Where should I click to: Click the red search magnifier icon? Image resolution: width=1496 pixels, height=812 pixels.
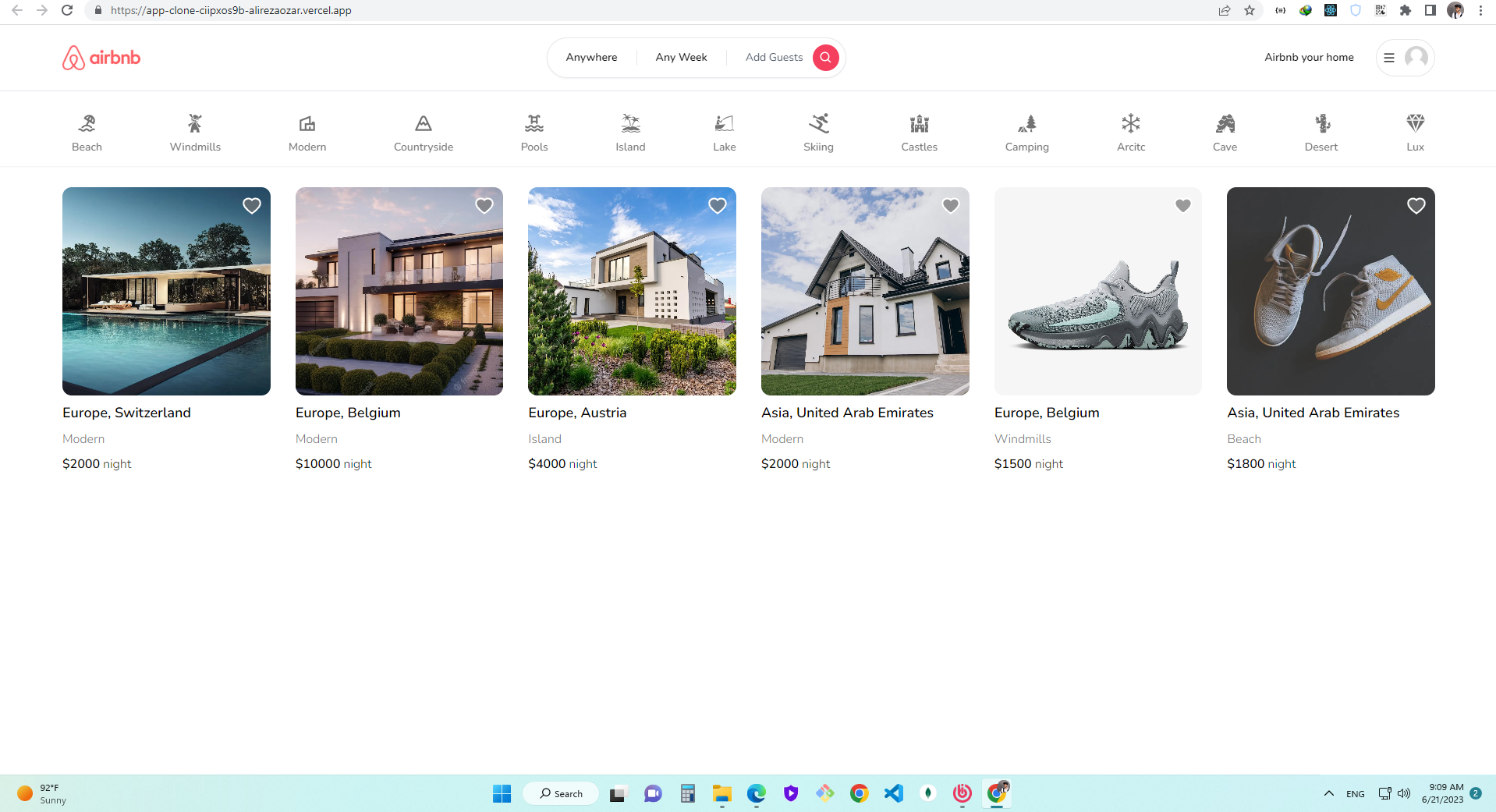824,57
